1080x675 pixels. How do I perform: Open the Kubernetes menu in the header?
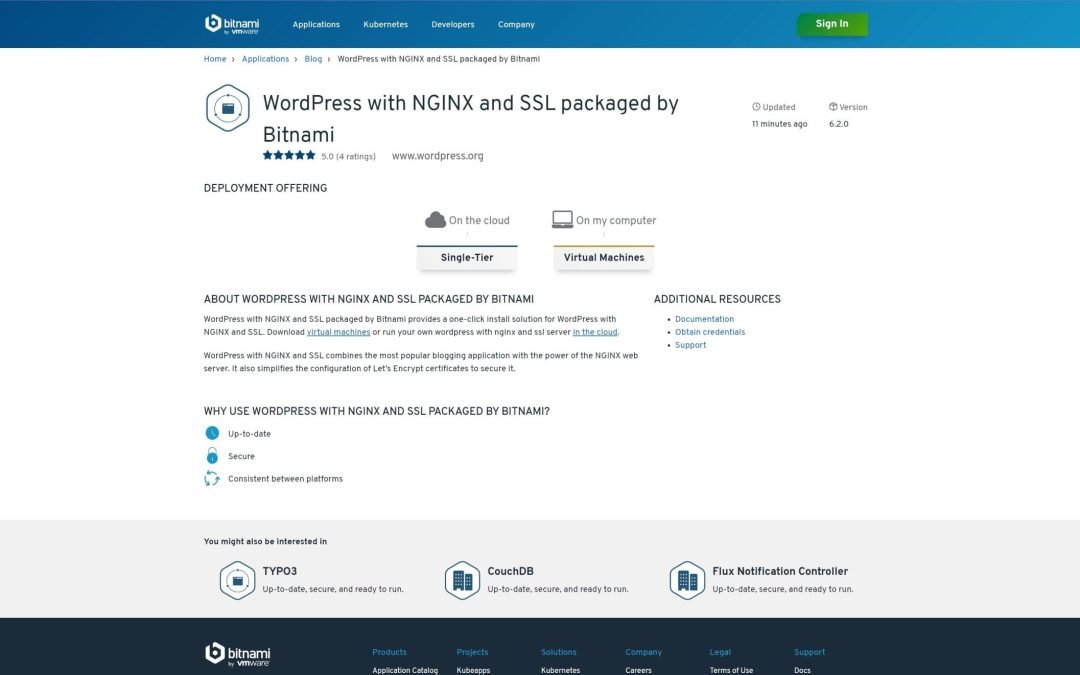[386, 24]
